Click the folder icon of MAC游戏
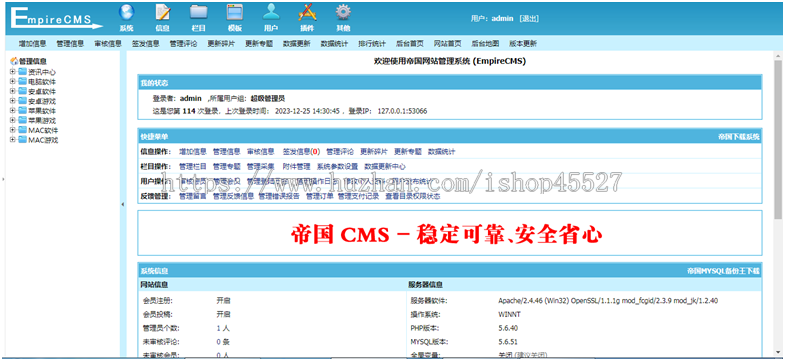This screenshot has width=785, height=361. (x=23, y=140)
